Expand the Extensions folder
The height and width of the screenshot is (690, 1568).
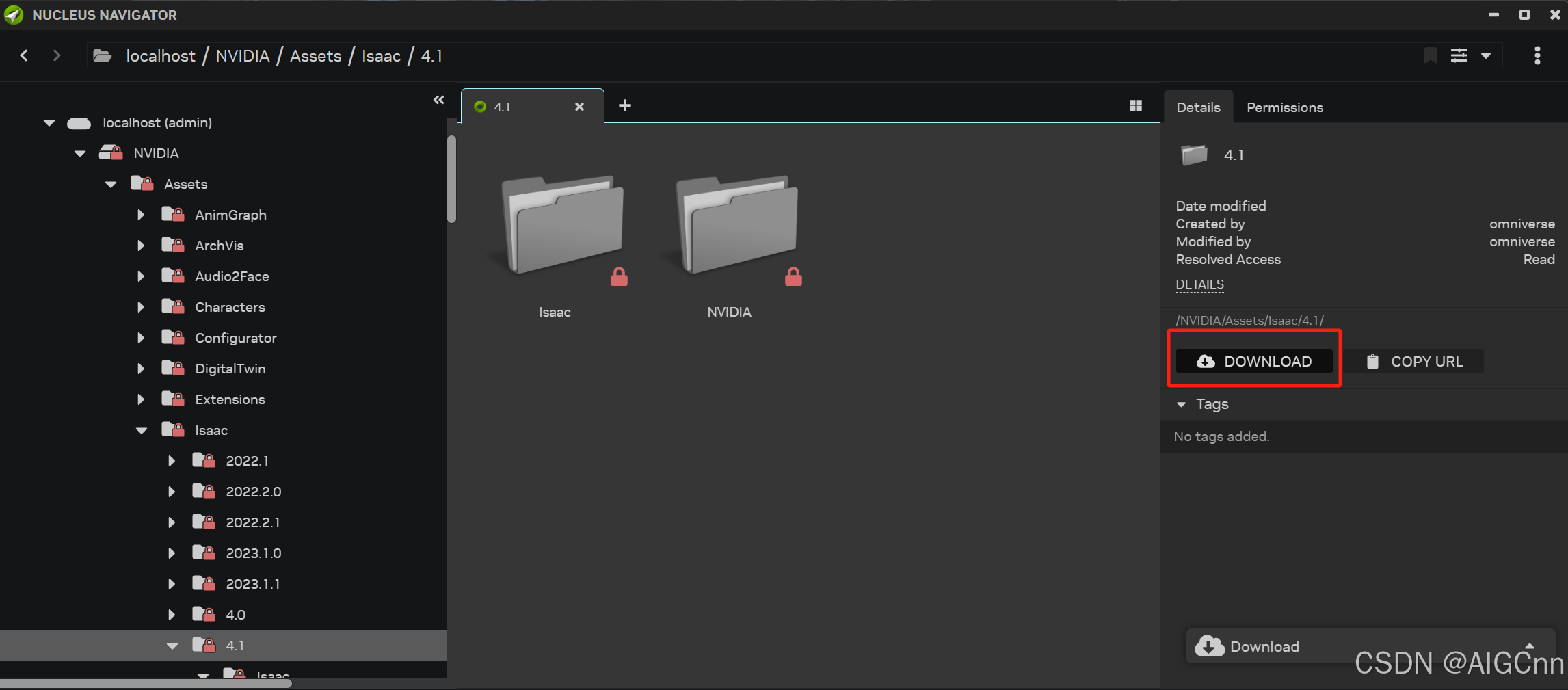[141, 399]
